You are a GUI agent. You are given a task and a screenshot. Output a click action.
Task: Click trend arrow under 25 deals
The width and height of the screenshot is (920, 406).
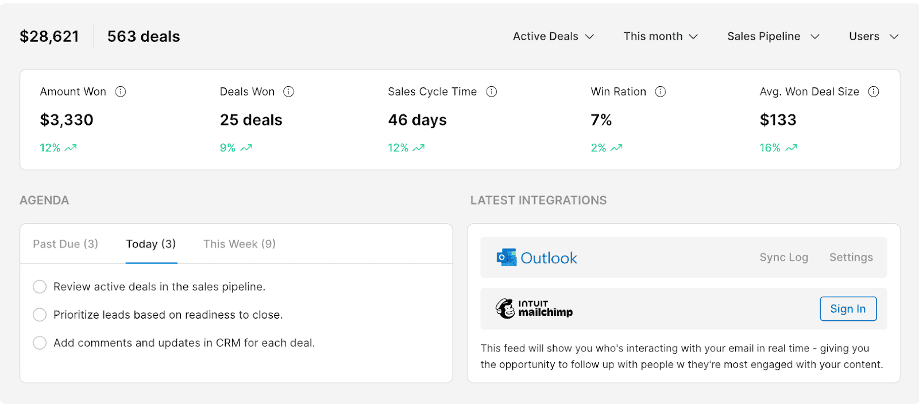pyautogui.click(x=246, y=148)
